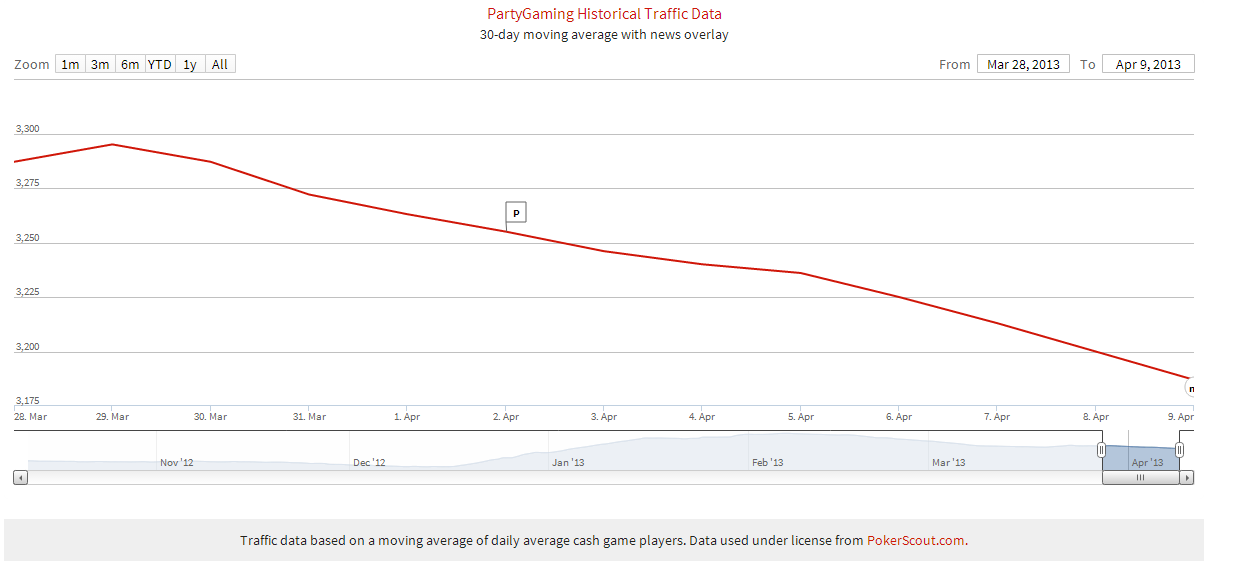Switch zoom to 6m
Viewport: 1238px width, 569px height.
[x=130, y=64]
